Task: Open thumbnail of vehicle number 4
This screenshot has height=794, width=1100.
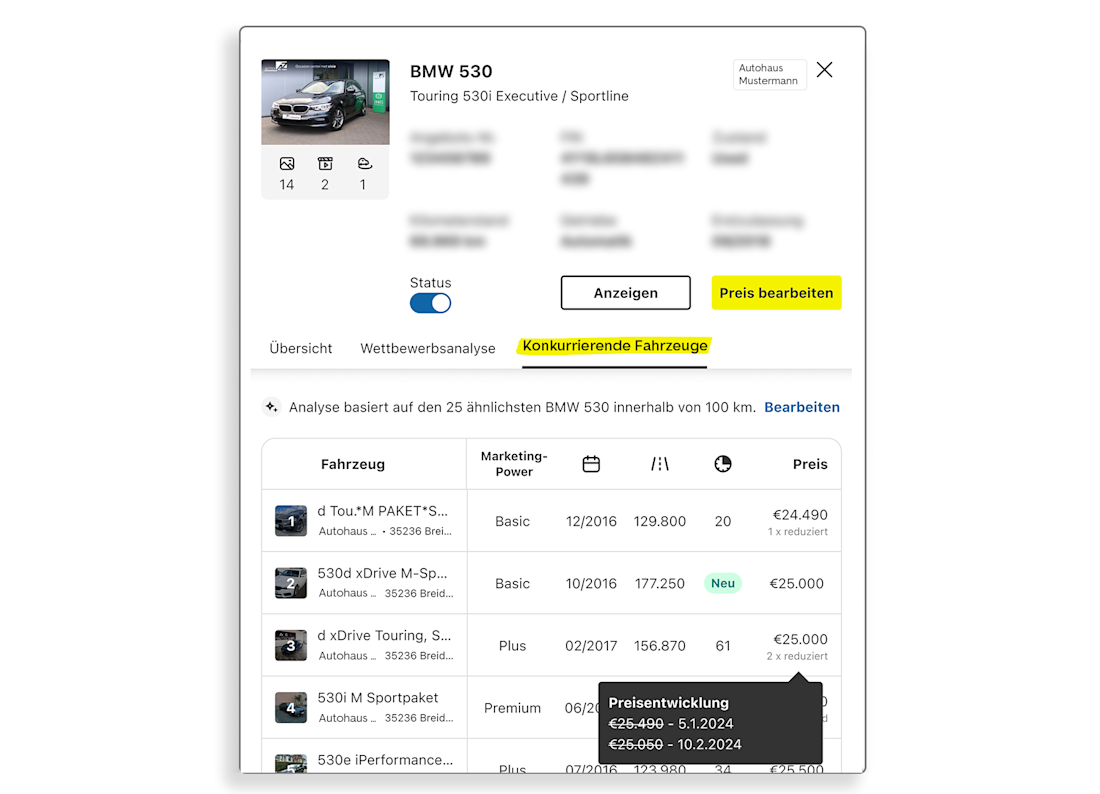Action: [x=290, y=708]
